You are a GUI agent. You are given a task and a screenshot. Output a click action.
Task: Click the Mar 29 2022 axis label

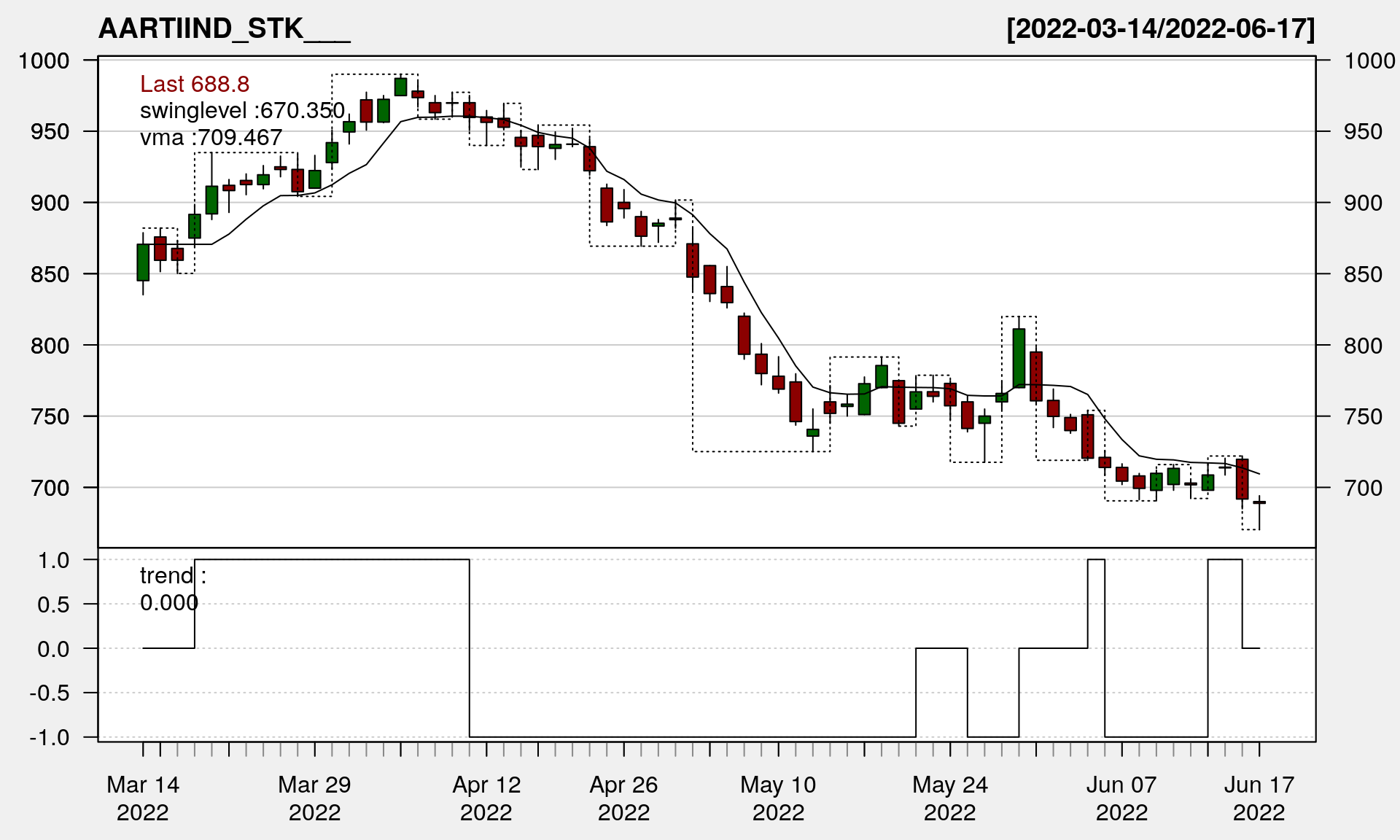click(314, 798)
